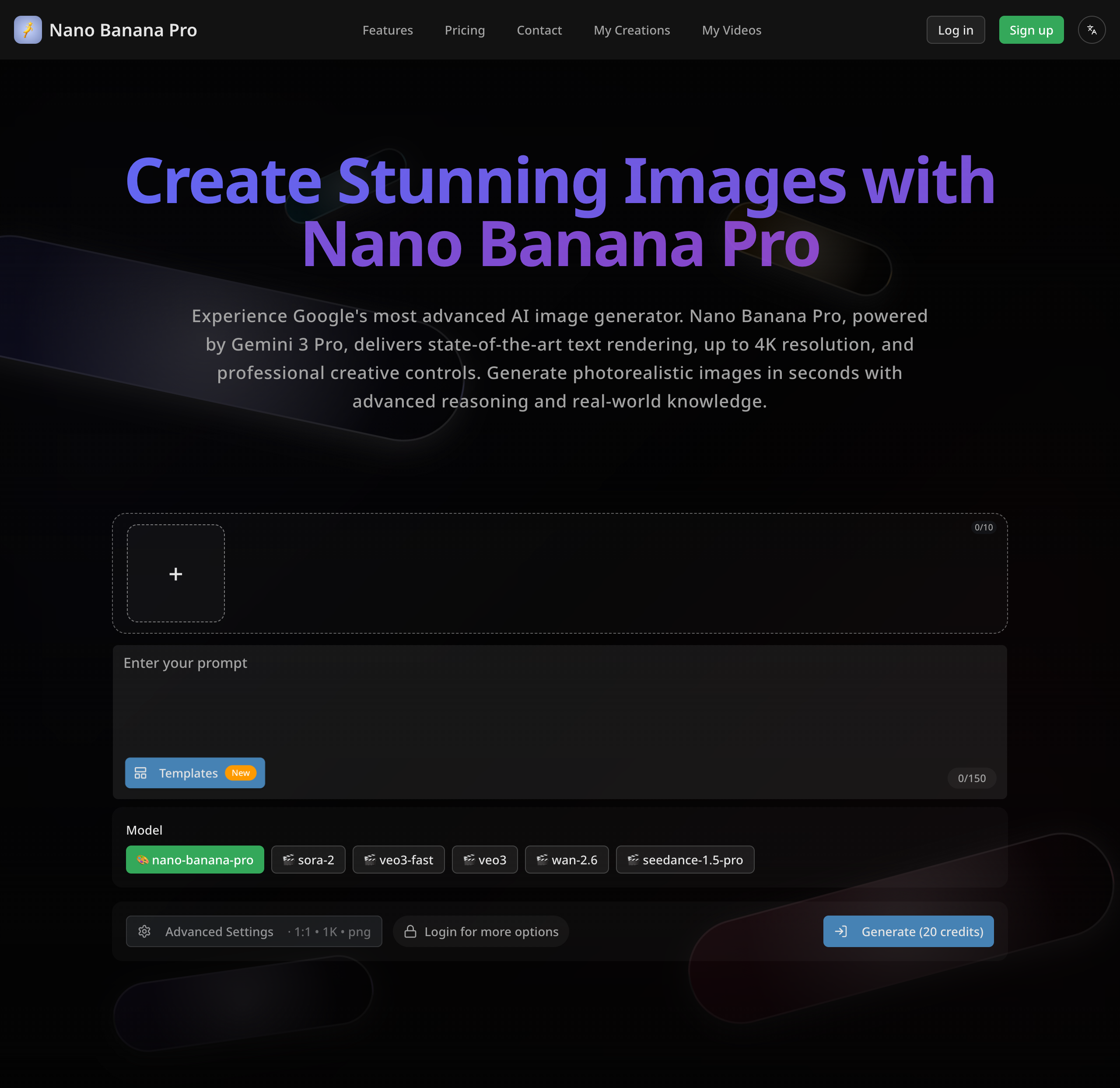
Task: Go to My Creations page
Action: [x=631, y=30]
